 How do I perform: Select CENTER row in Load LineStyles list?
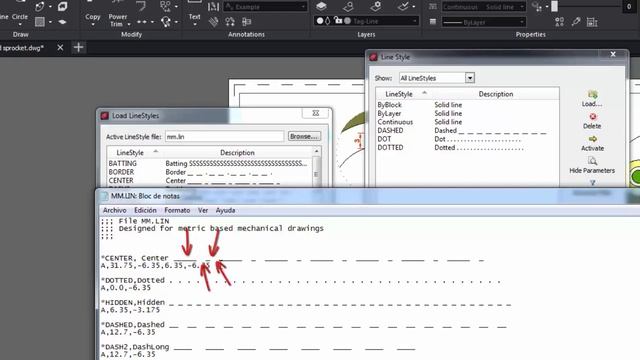click(x=209, y=180)
